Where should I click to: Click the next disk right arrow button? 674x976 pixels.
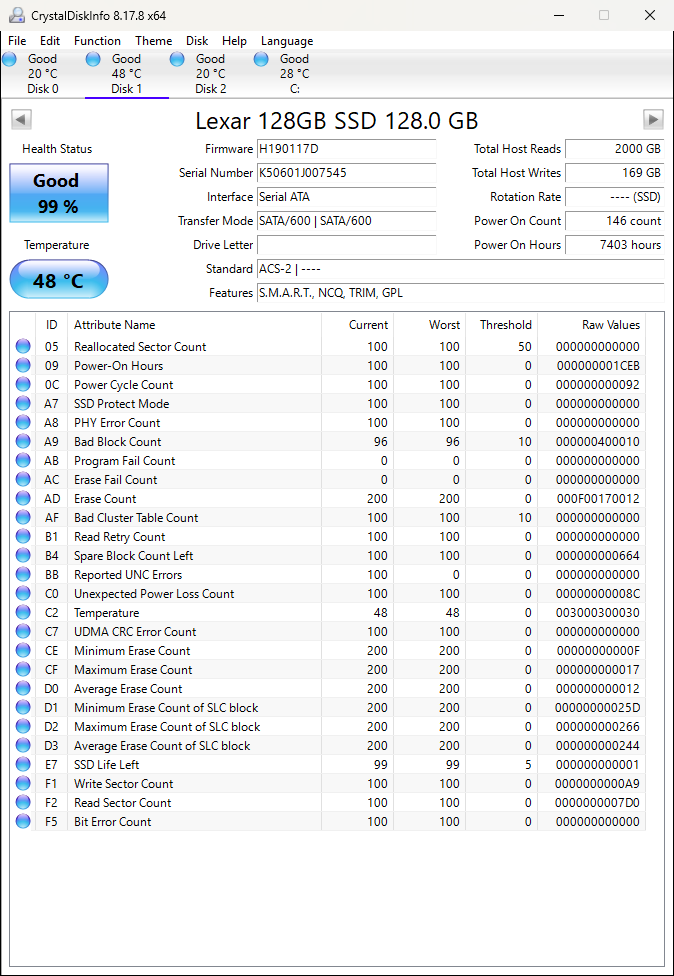coord(653,120)
